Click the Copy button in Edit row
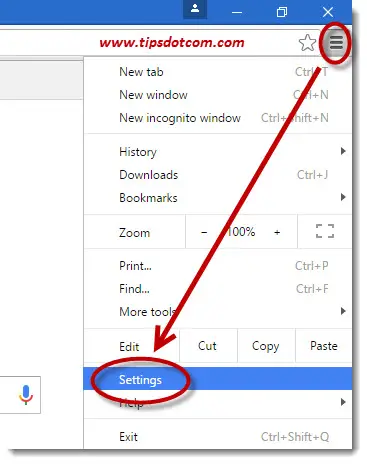This screenshot has width=367, height=464. (266, 346)
